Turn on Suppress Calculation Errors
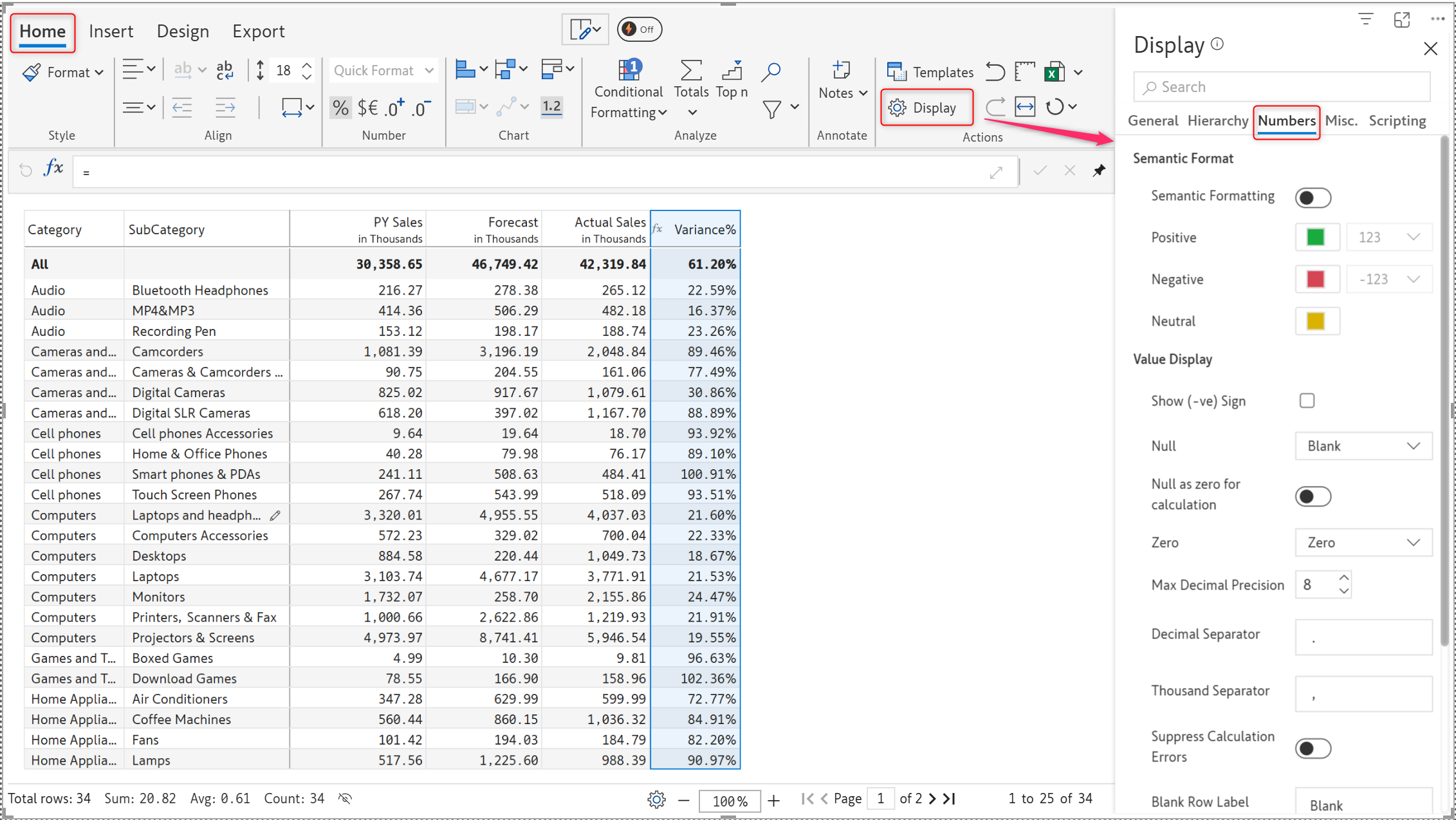1456x820 pixels. click(x=1313, y=749)
